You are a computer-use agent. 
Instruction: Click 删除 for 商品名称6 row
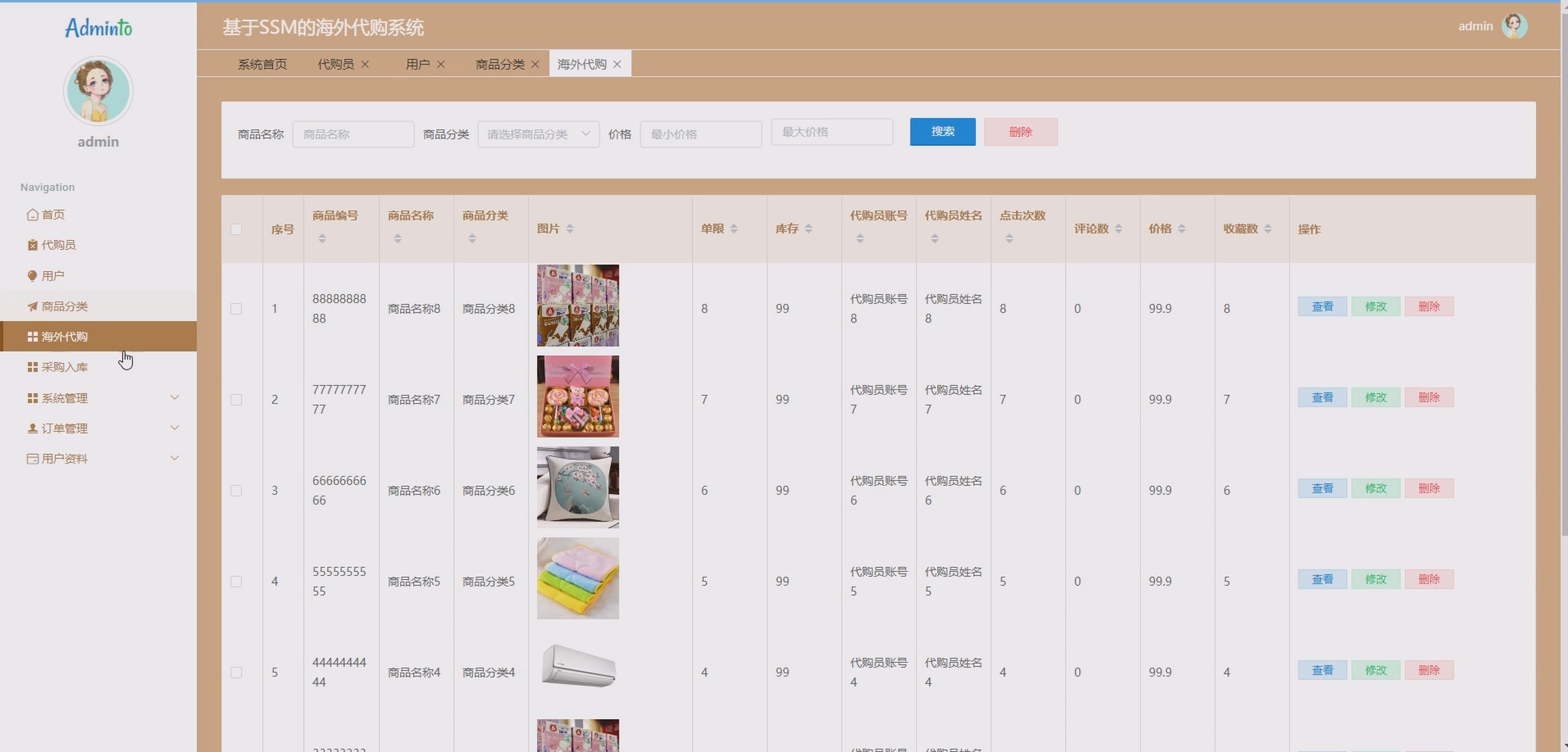coord(1429,488)
